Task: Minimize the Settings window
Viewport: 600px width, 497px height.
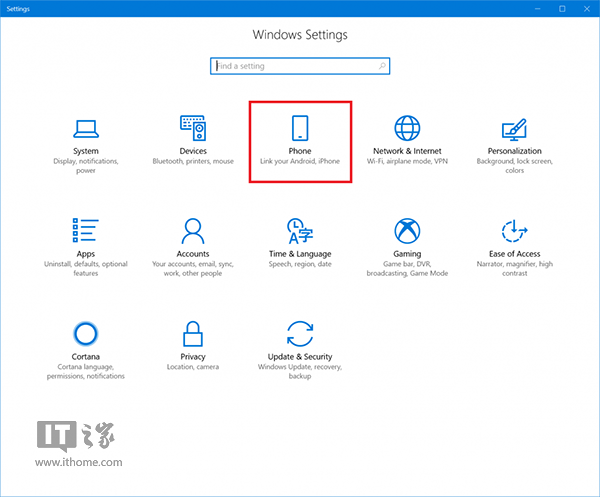Action: 538,8
